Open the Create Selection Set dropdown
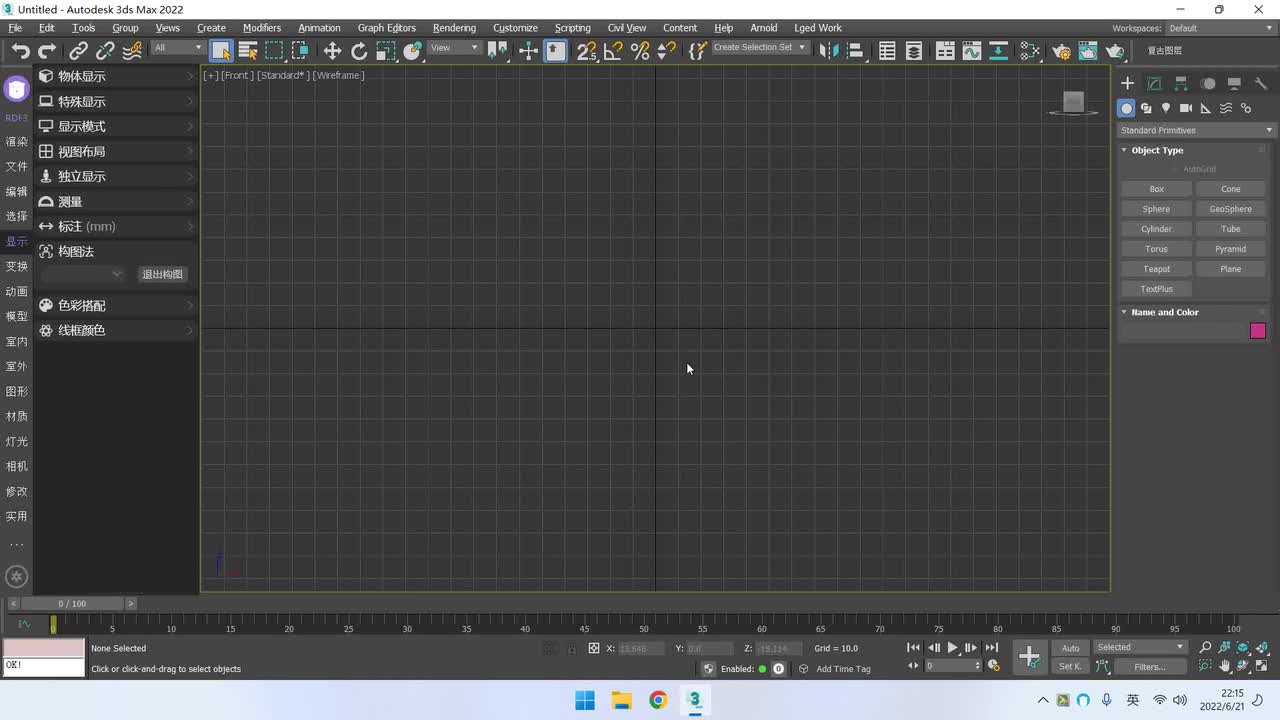The width and height of the screenshot is (1280, 720). tap(760, 48)
